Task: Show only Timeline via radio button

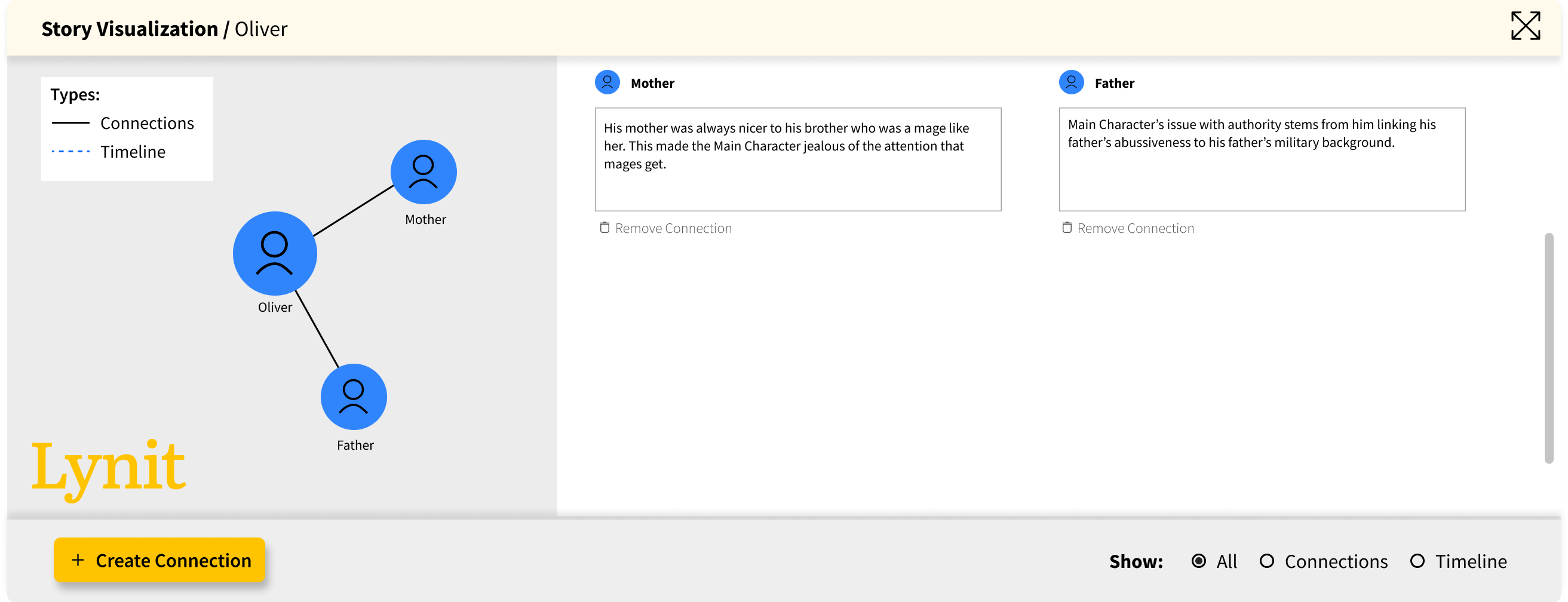Action: click(x=1417, y=561)
